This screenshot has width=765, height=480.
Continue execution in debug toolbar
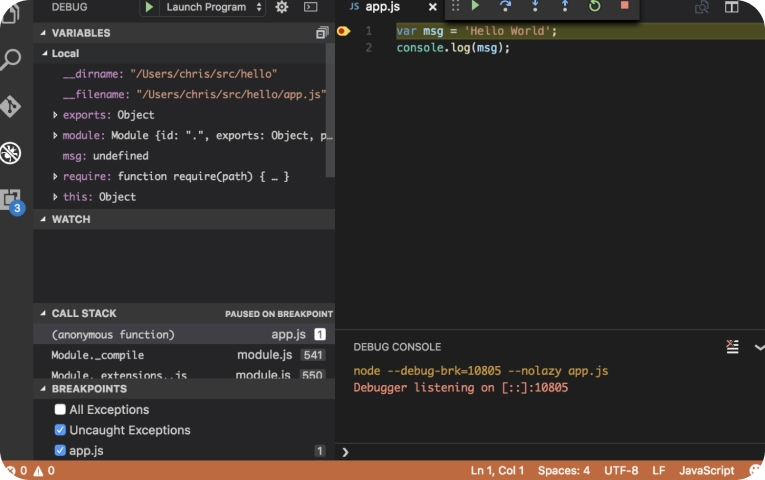(x=475, y=6)
